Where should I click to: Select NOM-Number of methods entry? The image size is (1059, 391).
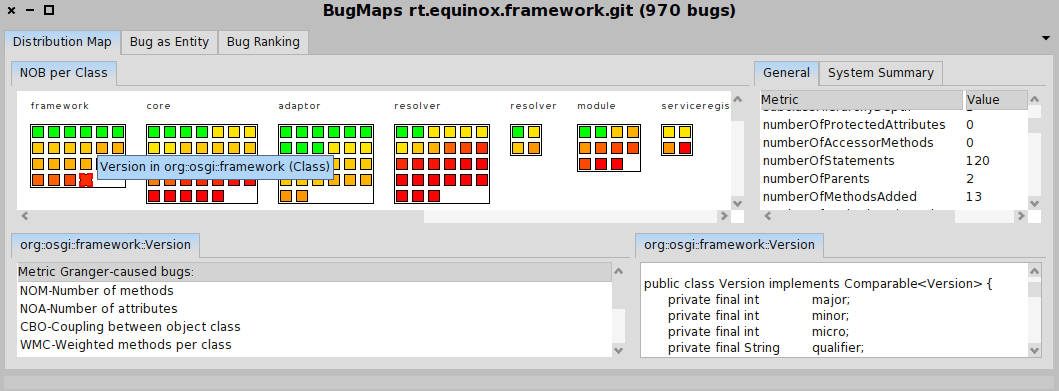click(x=314, y=291)
